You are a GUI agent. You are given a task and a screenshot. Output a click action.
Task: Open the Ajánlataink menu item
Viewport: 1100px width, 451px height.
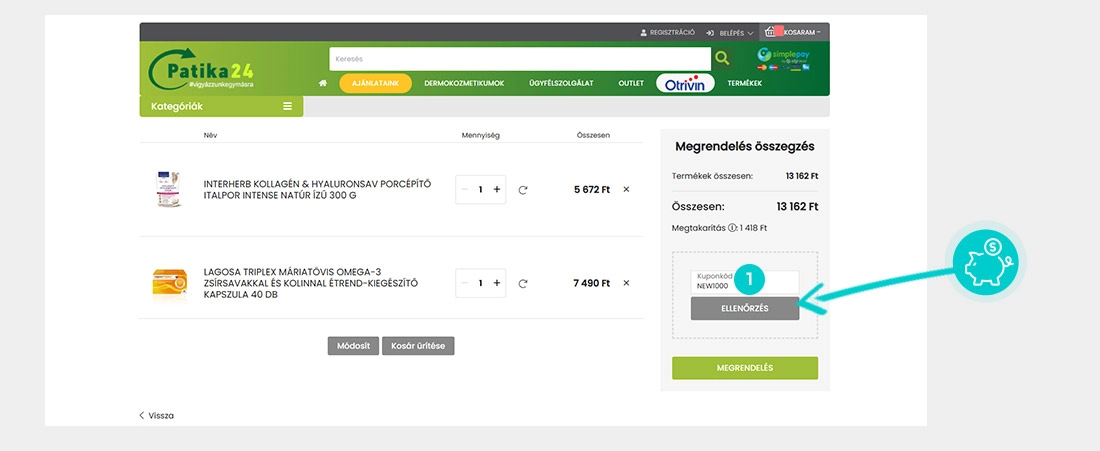(x=375, y=83)
